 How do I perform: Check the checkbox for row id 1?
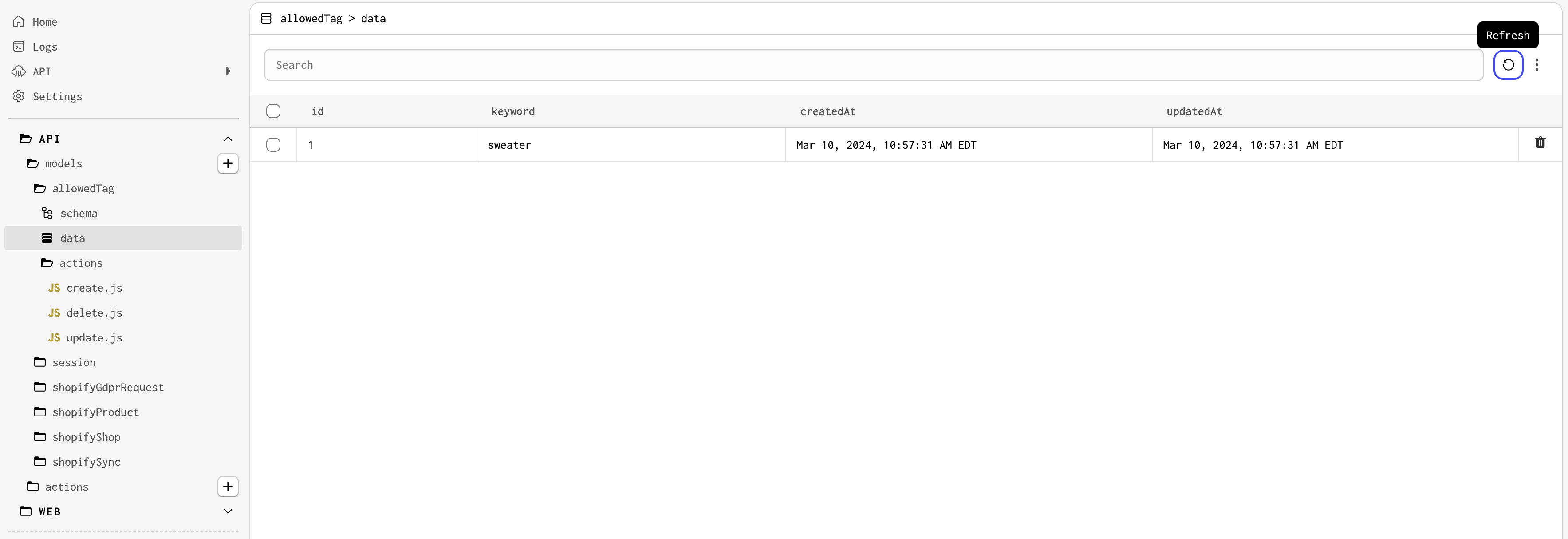(x=273, y=145)
